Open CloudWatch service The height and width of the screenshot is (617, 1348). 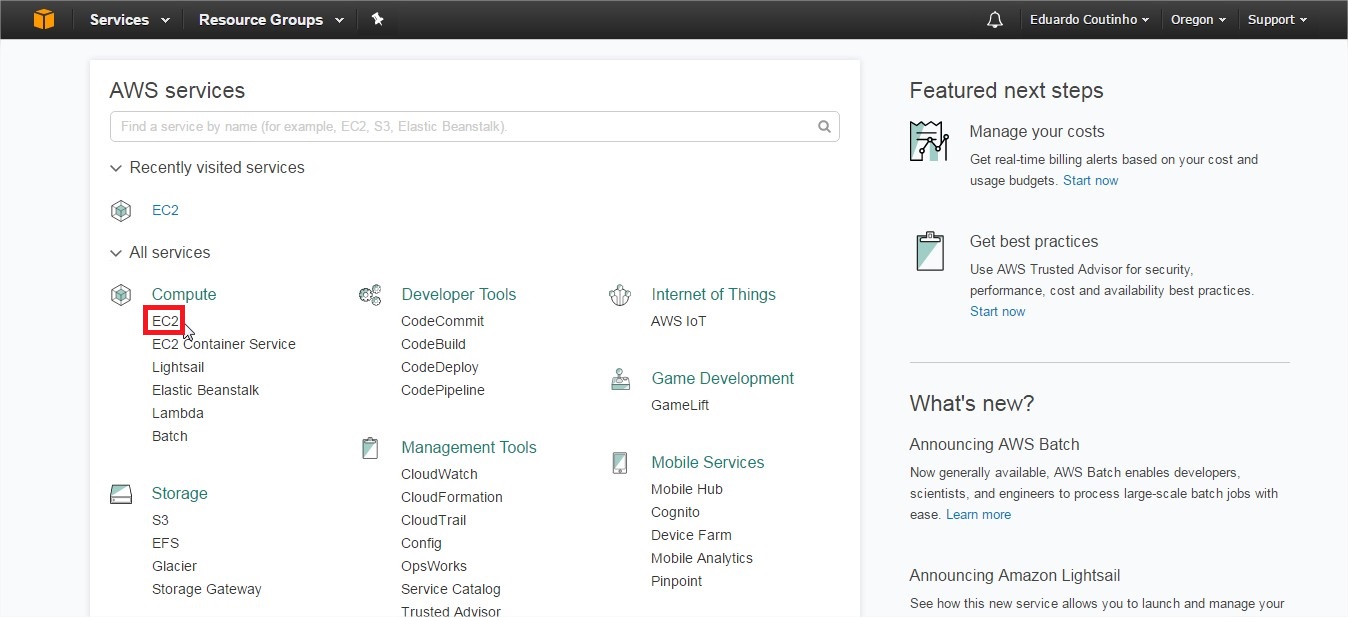439,474
